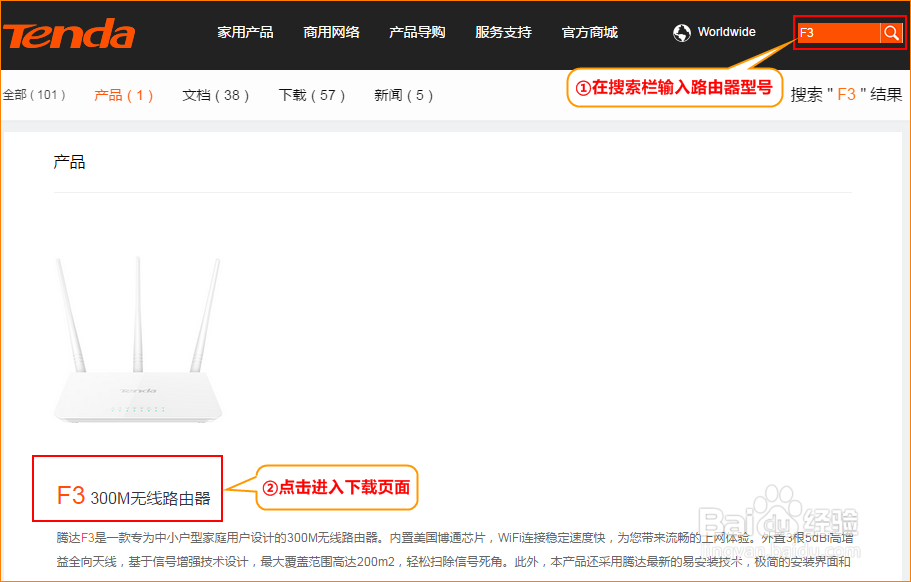Open the 产品导购 menu
911x582 pixels.
(x=417, y=31)
